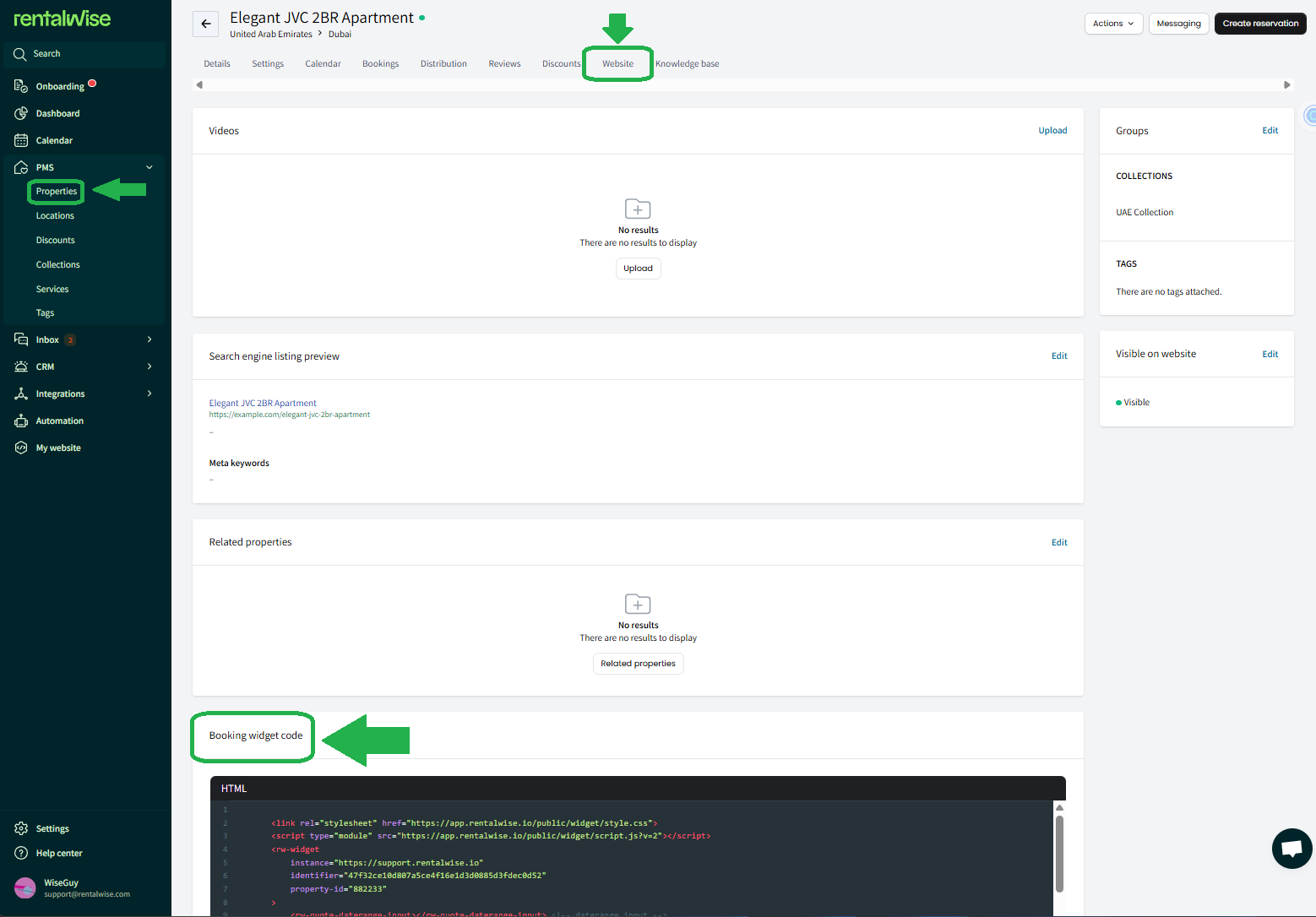Click the Search field in sidebar
The image size is (1316, 917).
tap(84, 54)
